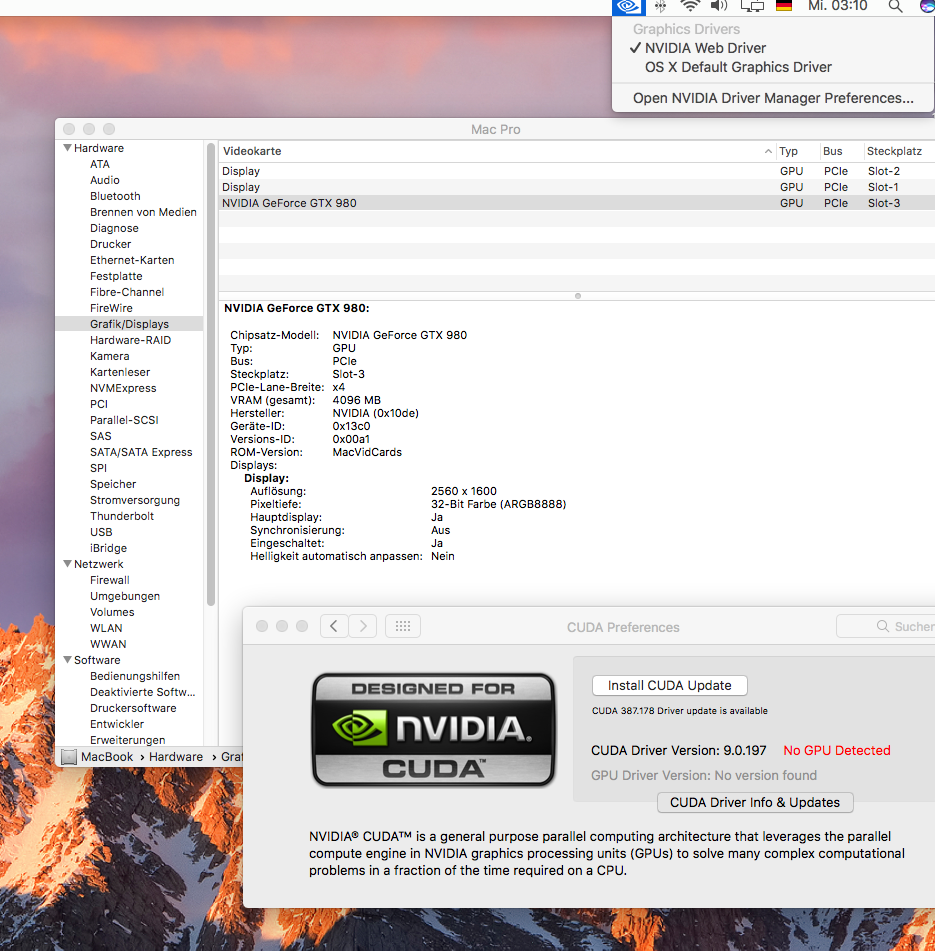Screen dimensions: 935x951
Task: Select Grafik/Displays in the sidebar
Action: [x=129, y=324]
